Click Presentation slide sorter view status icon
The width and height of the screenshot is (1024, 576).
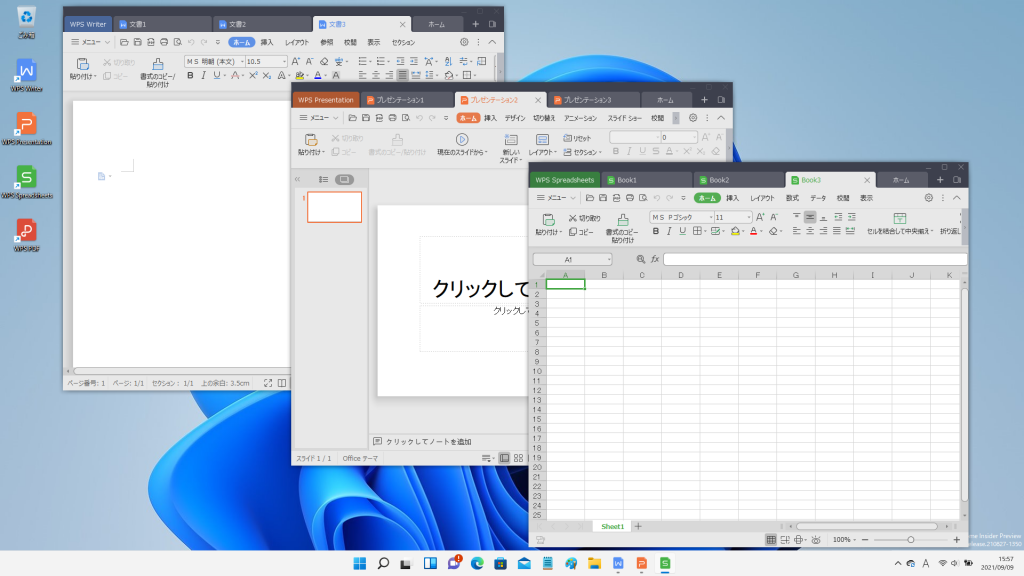click(519, 458)
